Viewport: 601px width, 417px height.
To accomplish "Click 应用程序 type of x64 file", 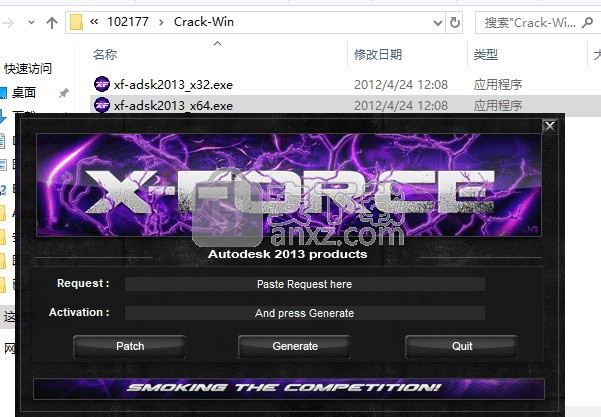I will click(x=498, y=105).
